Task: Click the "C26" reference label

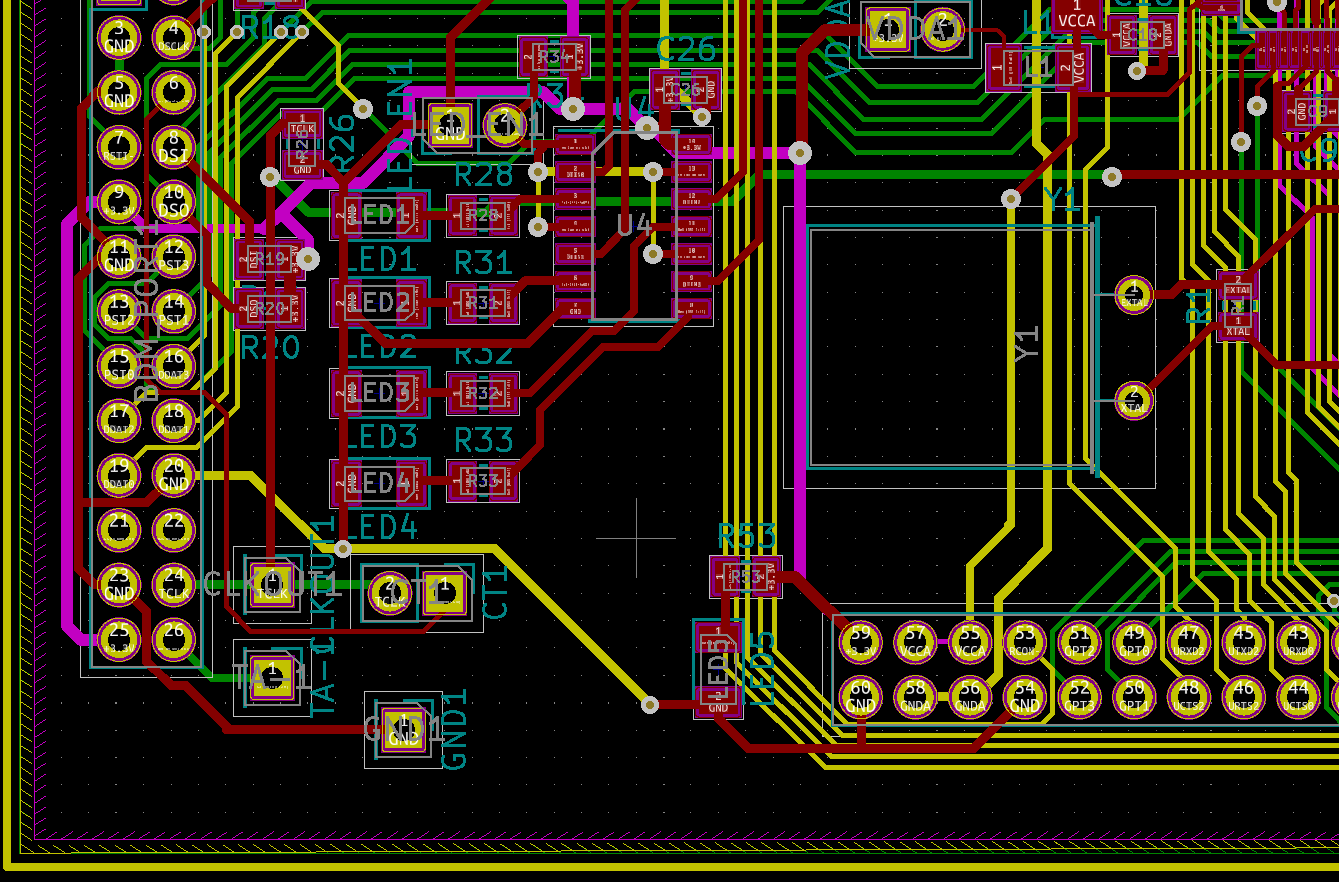Action: (687, 48)
